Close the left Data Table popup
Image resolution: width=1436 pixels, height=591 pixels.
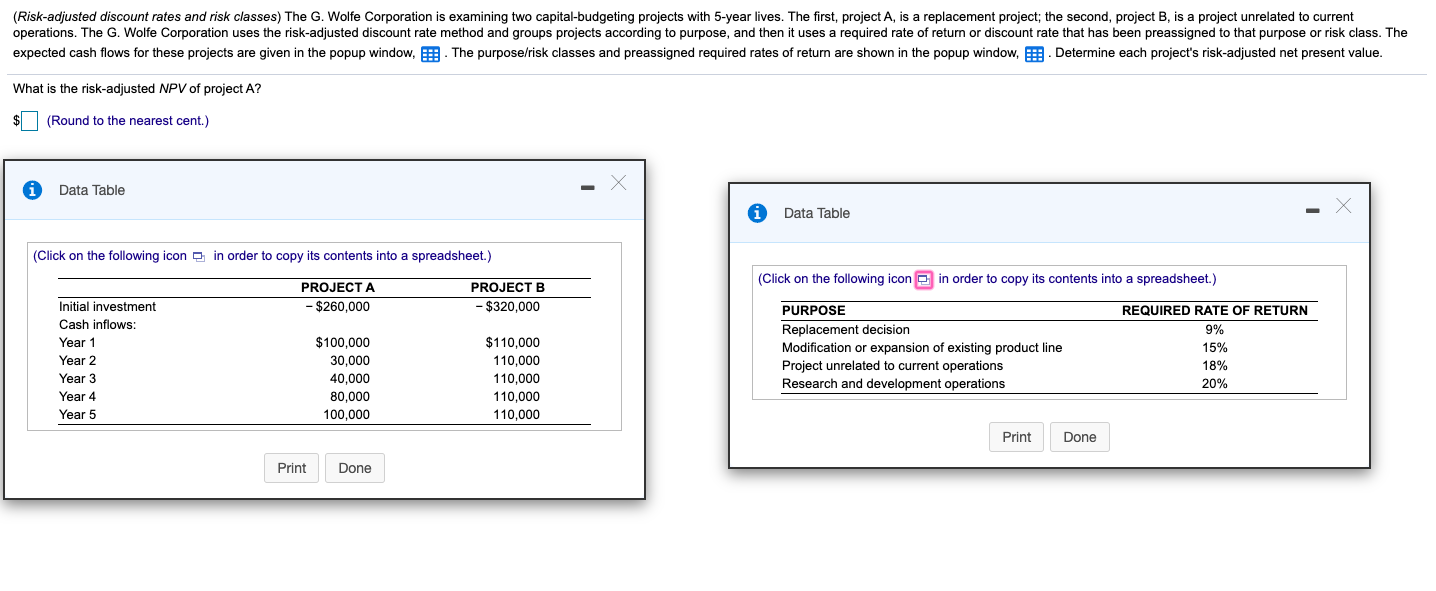[x=618, y=182]
